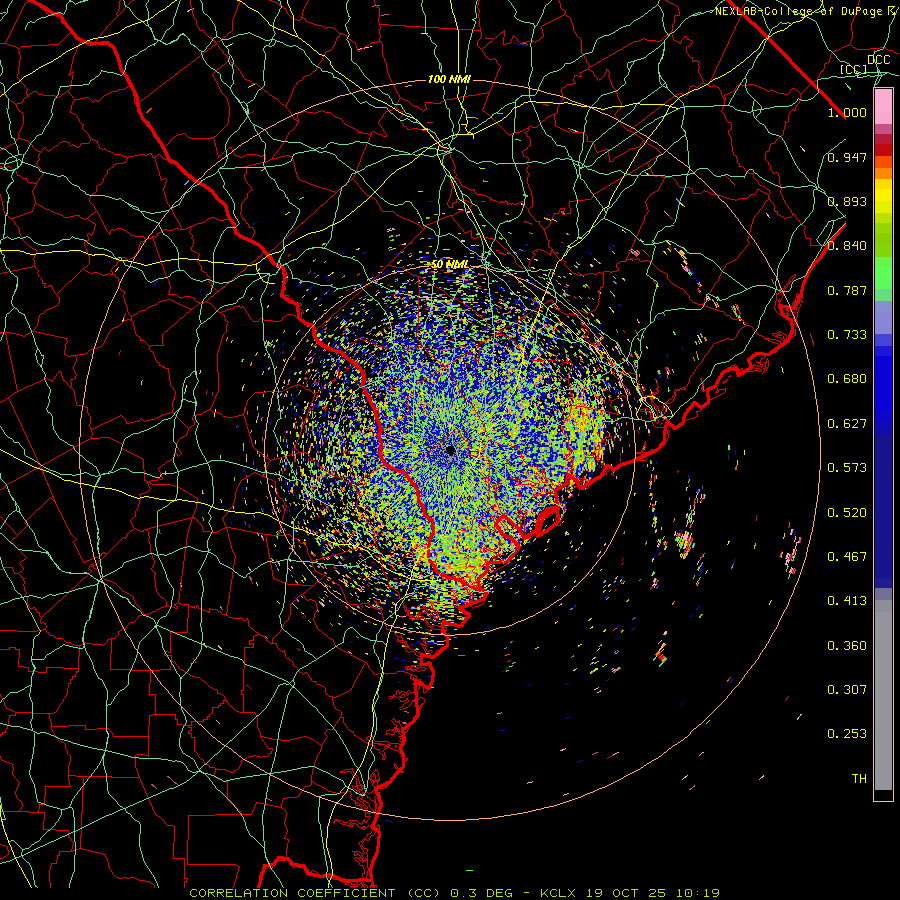Click CORRELATION COEFFICIENT (CC) caption text
This screenshot has height=900, width=900.
tap(316, 893)
